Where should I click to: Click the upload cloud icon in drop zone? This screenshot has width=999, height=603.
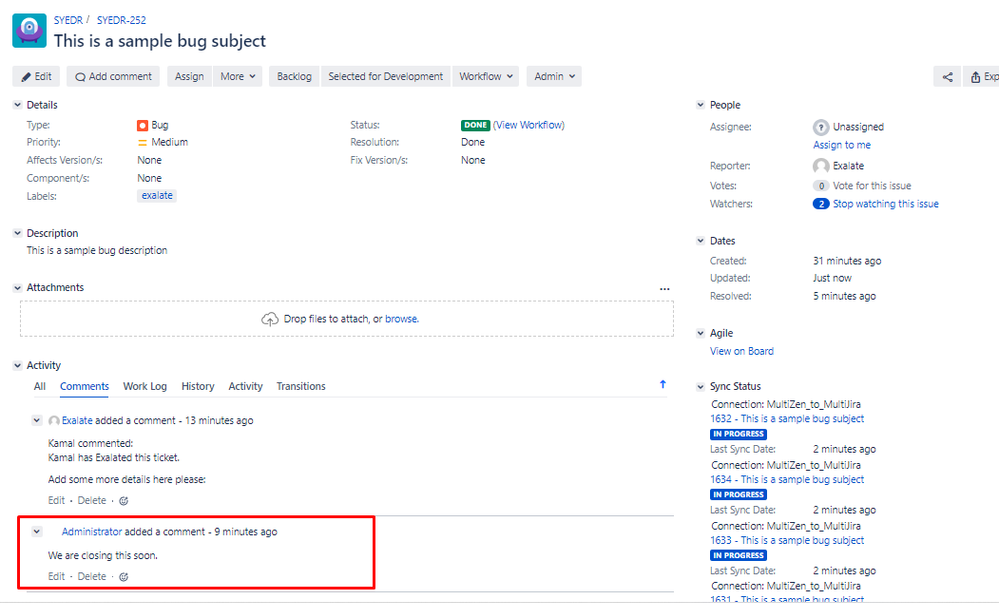coord(270,319)
